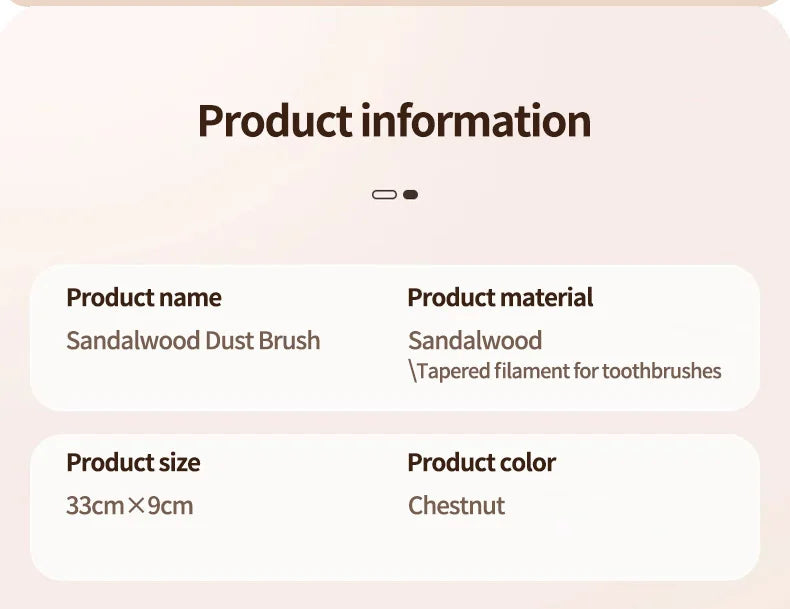
Task: Click the × symbol in the size value
Action: point(136,506)
